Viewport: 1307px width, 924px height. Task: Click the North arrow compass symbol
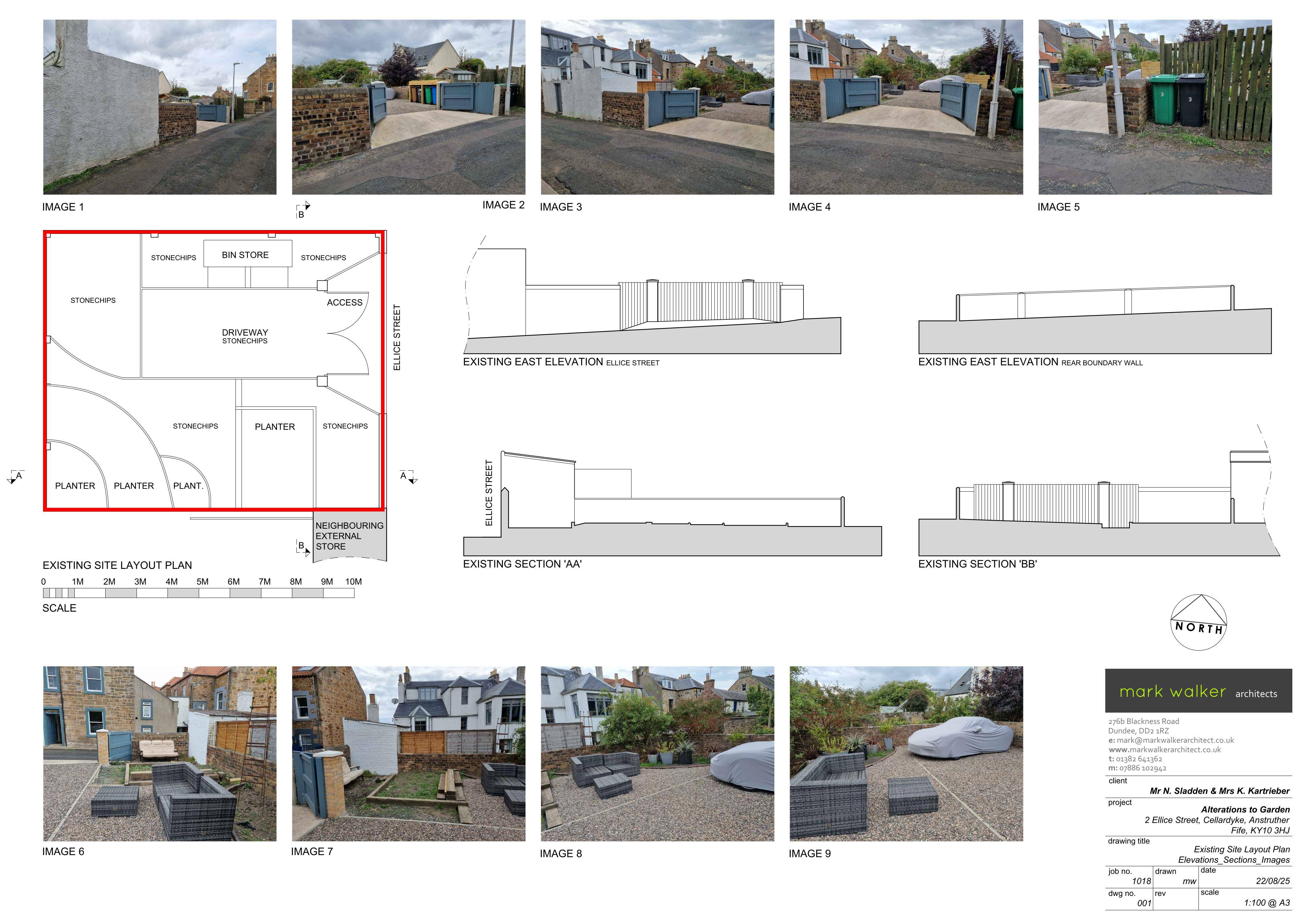[x=1198, y=622]
